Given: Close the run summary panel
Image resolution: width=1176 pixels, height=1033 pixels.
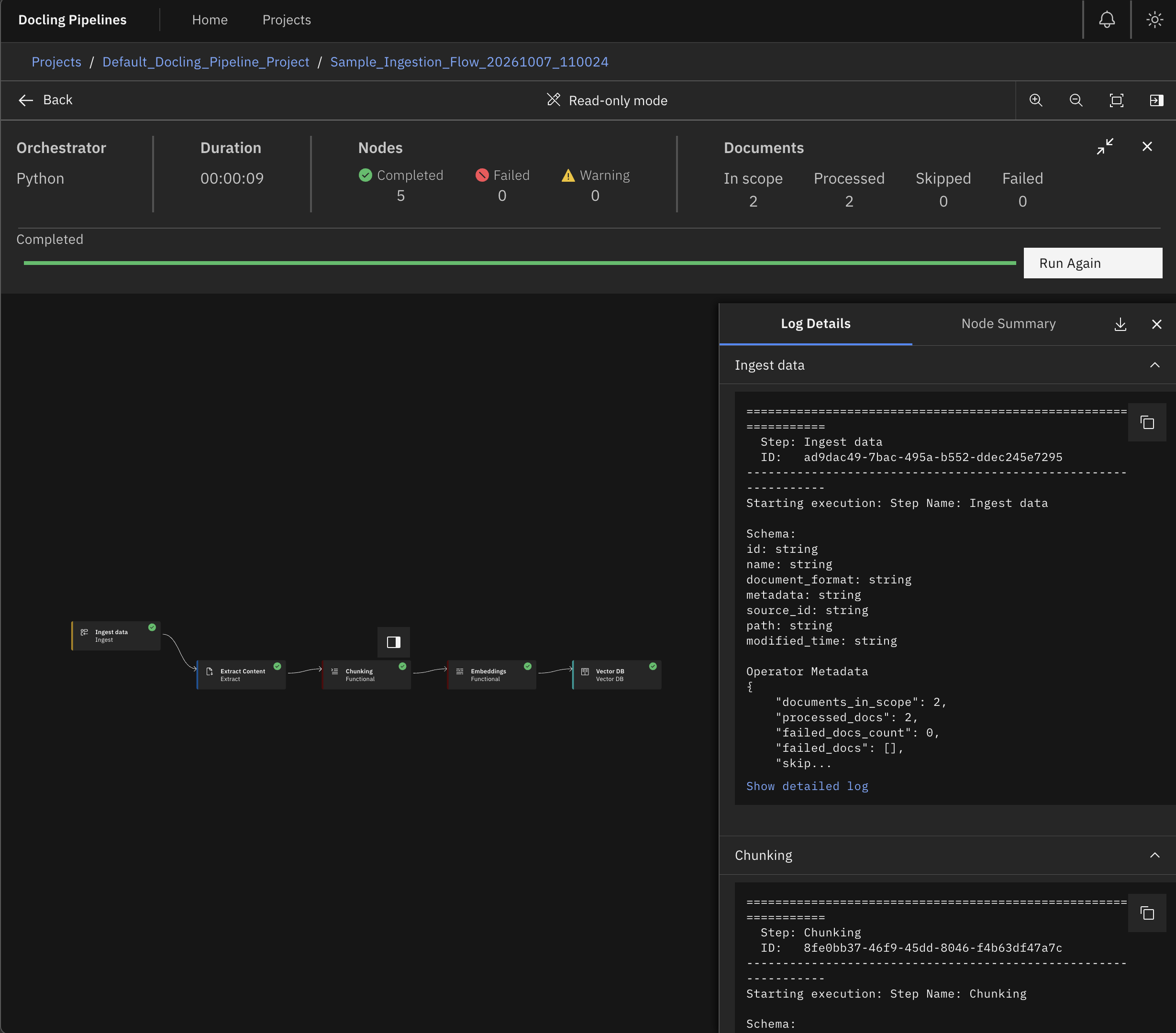Looking at the screenshot, I should pyautogui.click(x=1147, y=147).
